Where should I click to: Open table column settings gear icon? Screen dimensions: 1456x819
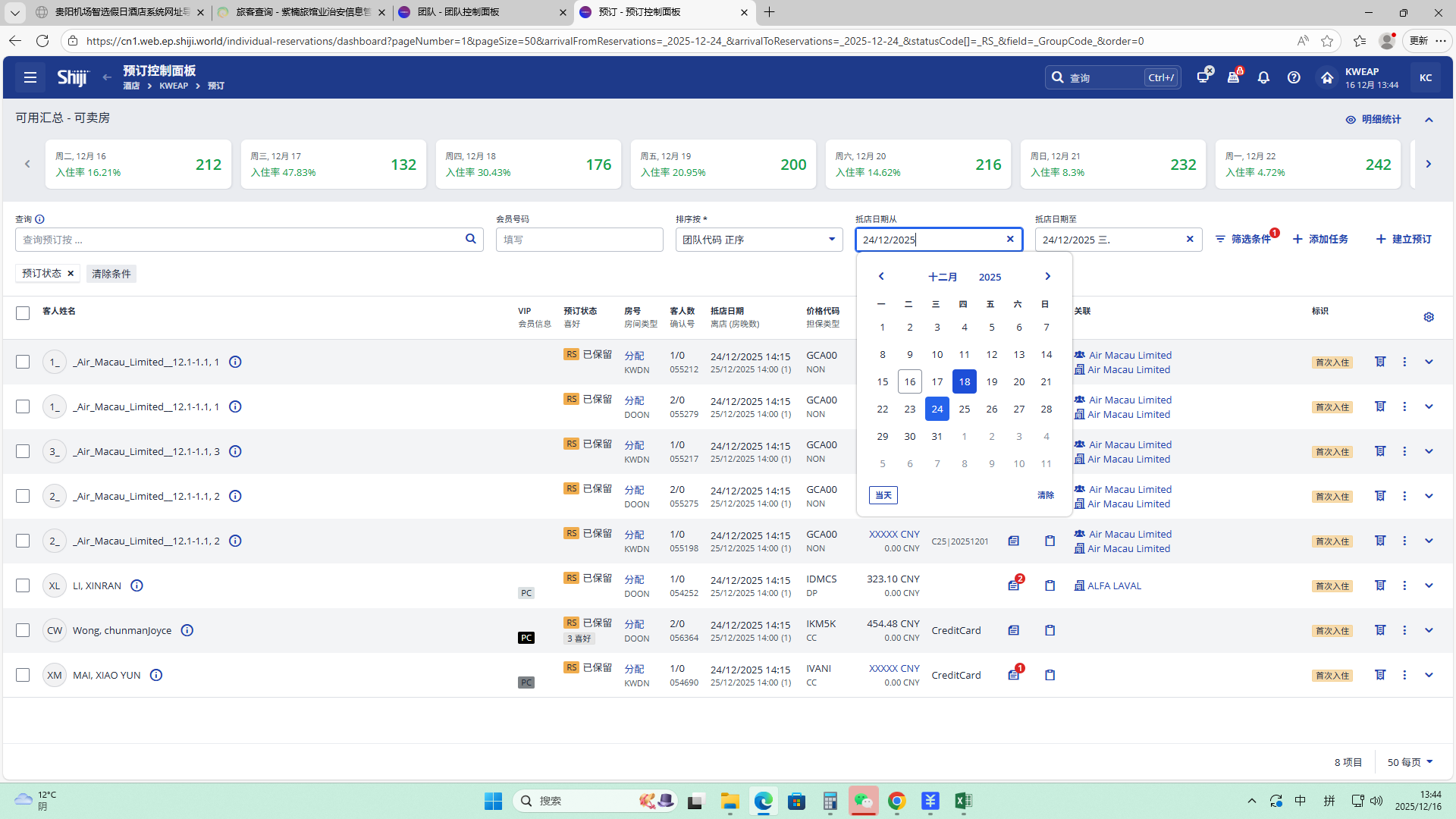pos(1429,317)
